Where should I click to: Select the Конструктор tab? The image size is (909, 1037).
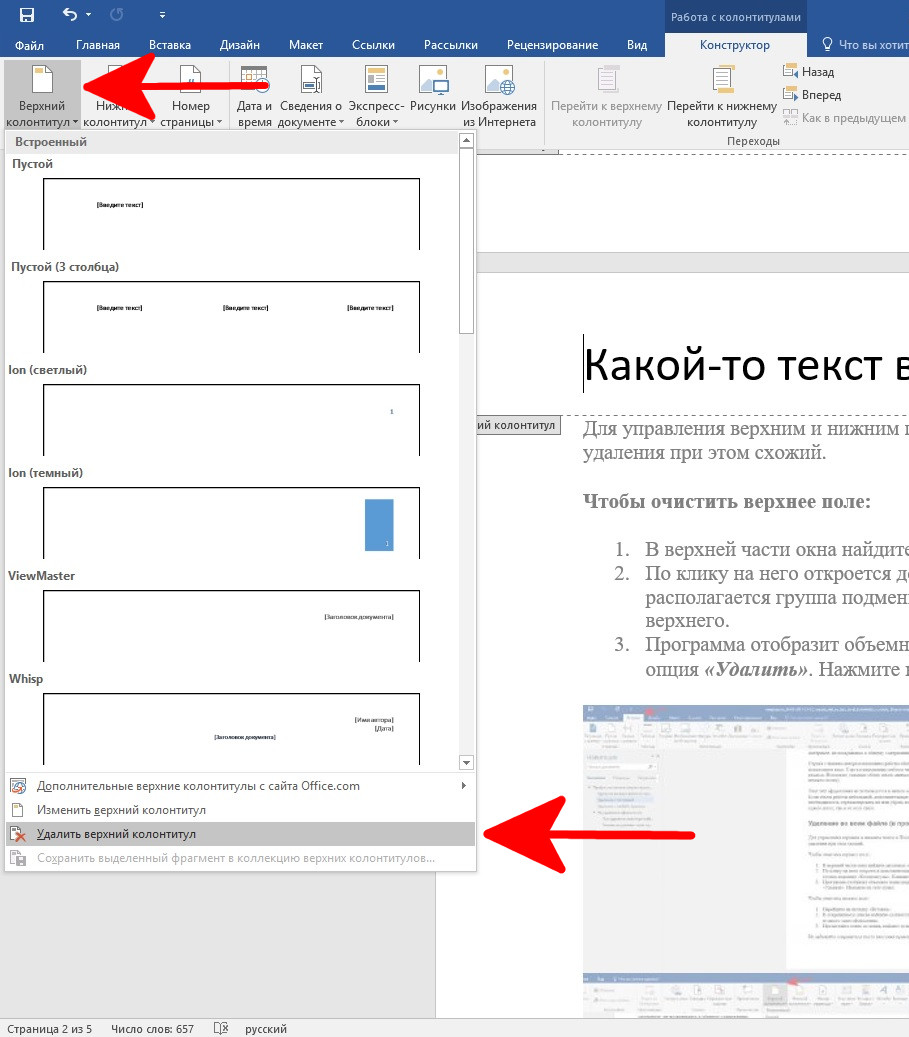pyautogui.click(x=735, y=45)
